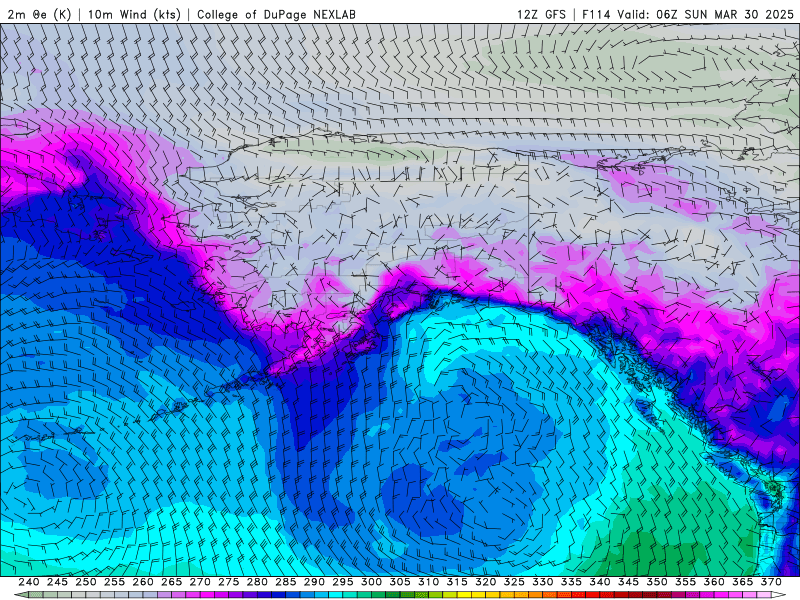Viewport: 800px width, 600px height.
Task: Select the 260 scale value
Action: click(143, 582)
